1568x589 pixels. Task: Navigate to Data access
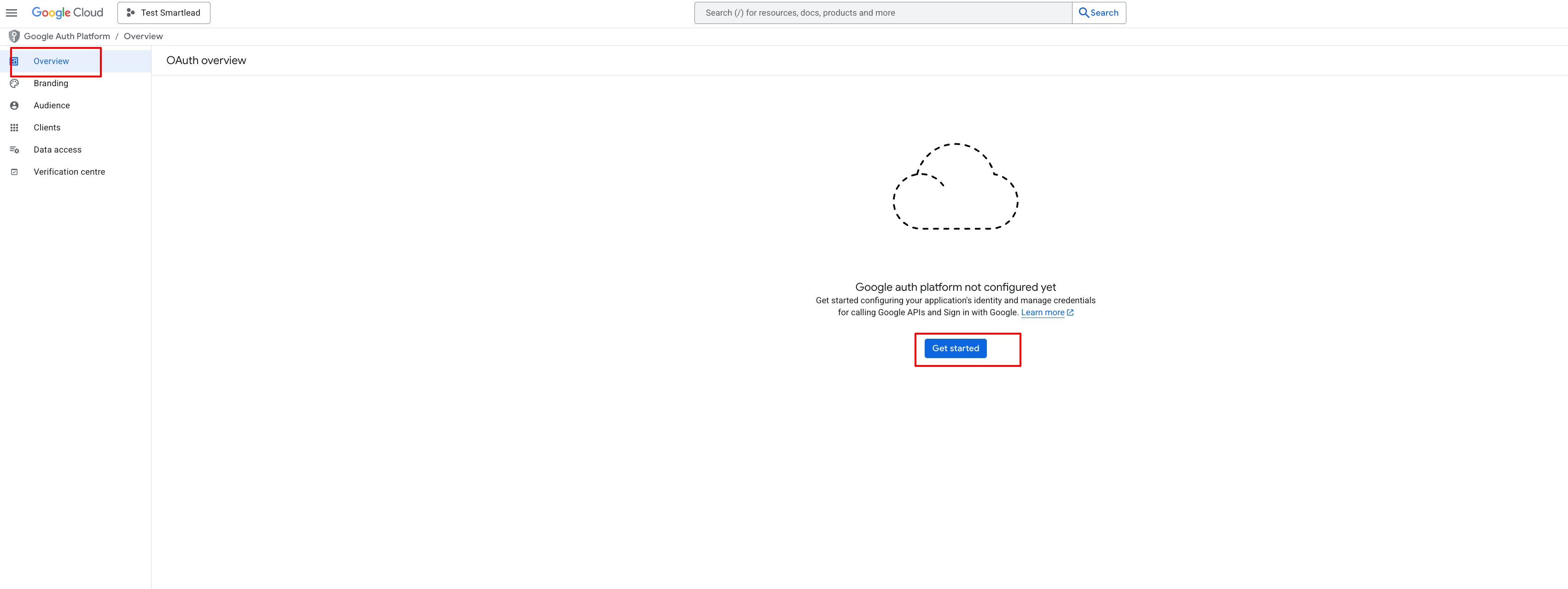click(76, 150)
